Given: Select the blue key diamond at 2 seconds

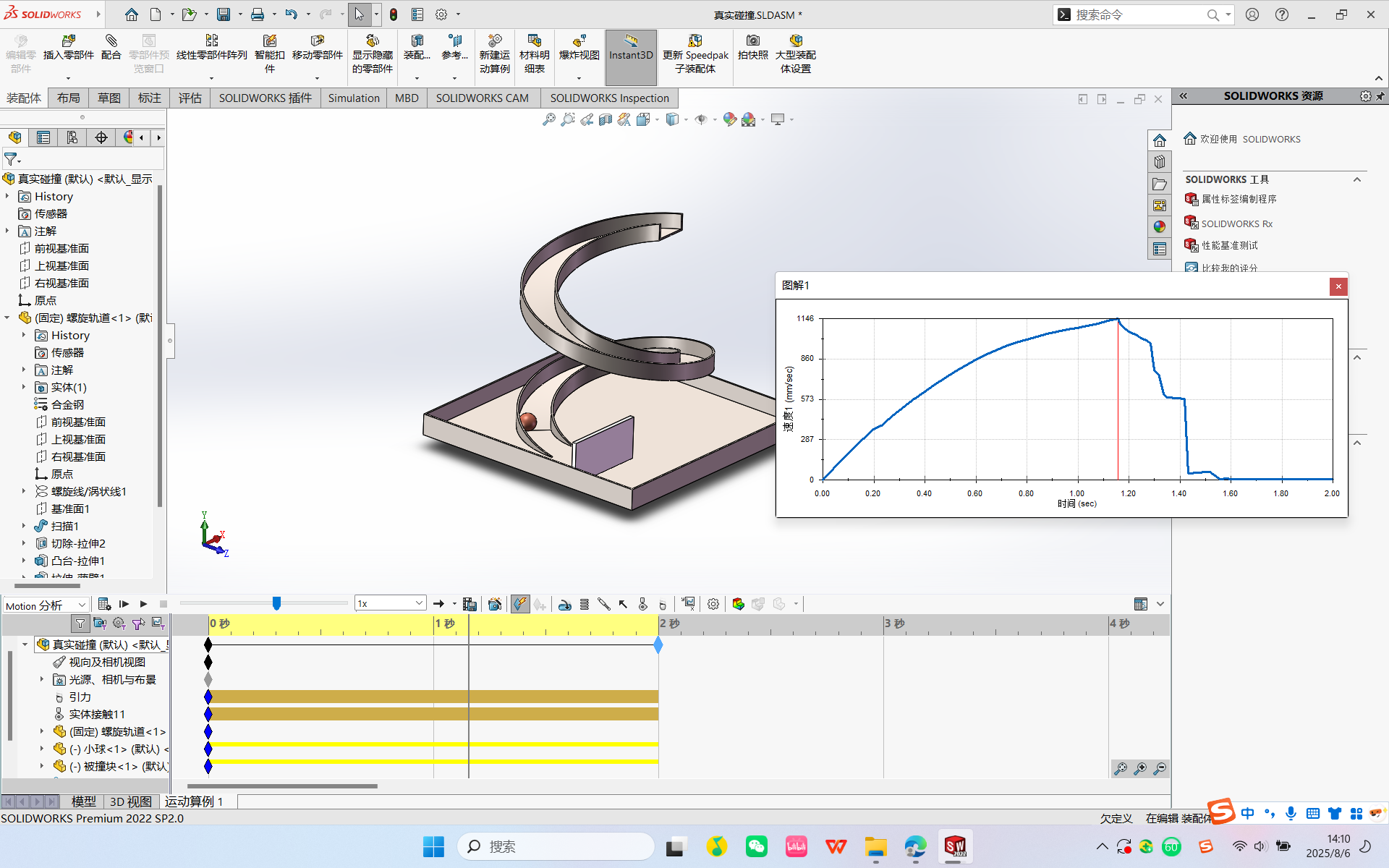Looking at the screenshot, I should click(658, 645).
